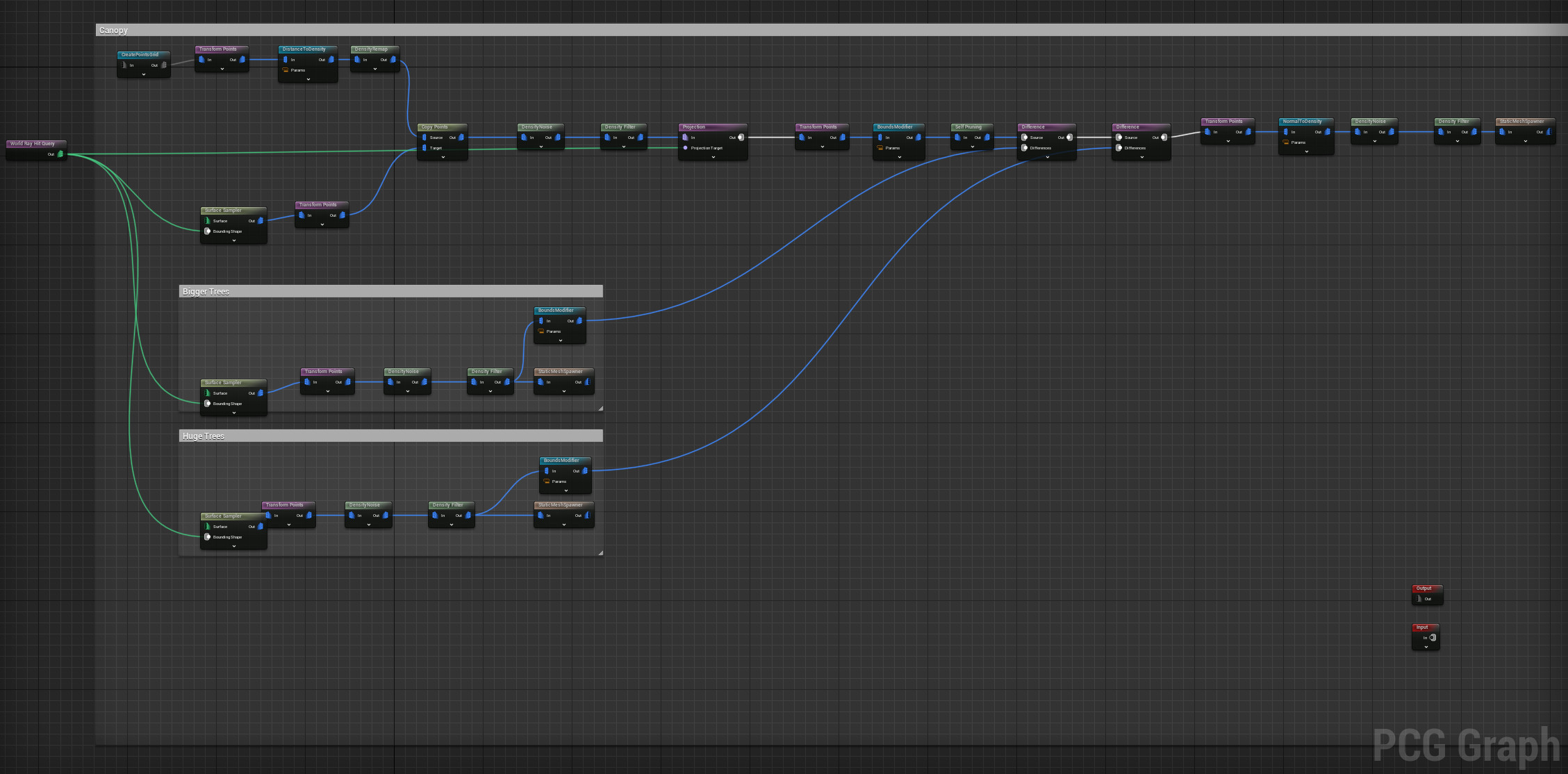The width and height of the screenshot is (1568, 774).
Task: Click the Bigger Trees comment label
Action: pos(206,291)
